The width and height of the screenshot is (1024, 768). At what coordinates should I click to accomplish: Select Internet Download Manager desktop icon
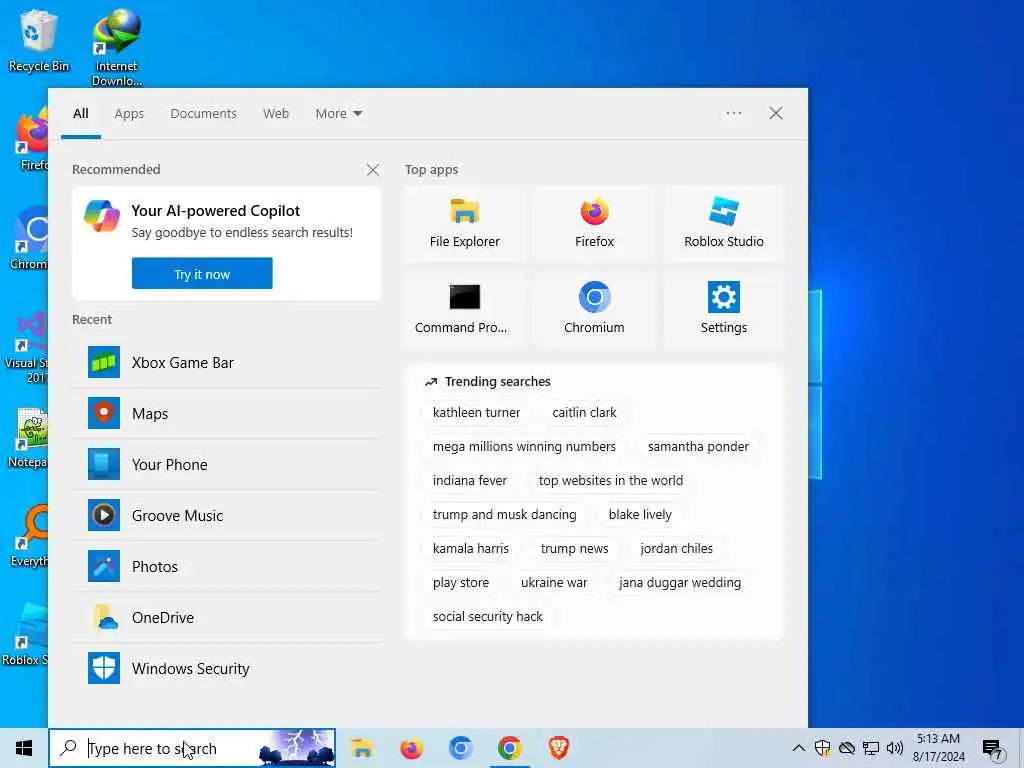[x=117, y=47]
